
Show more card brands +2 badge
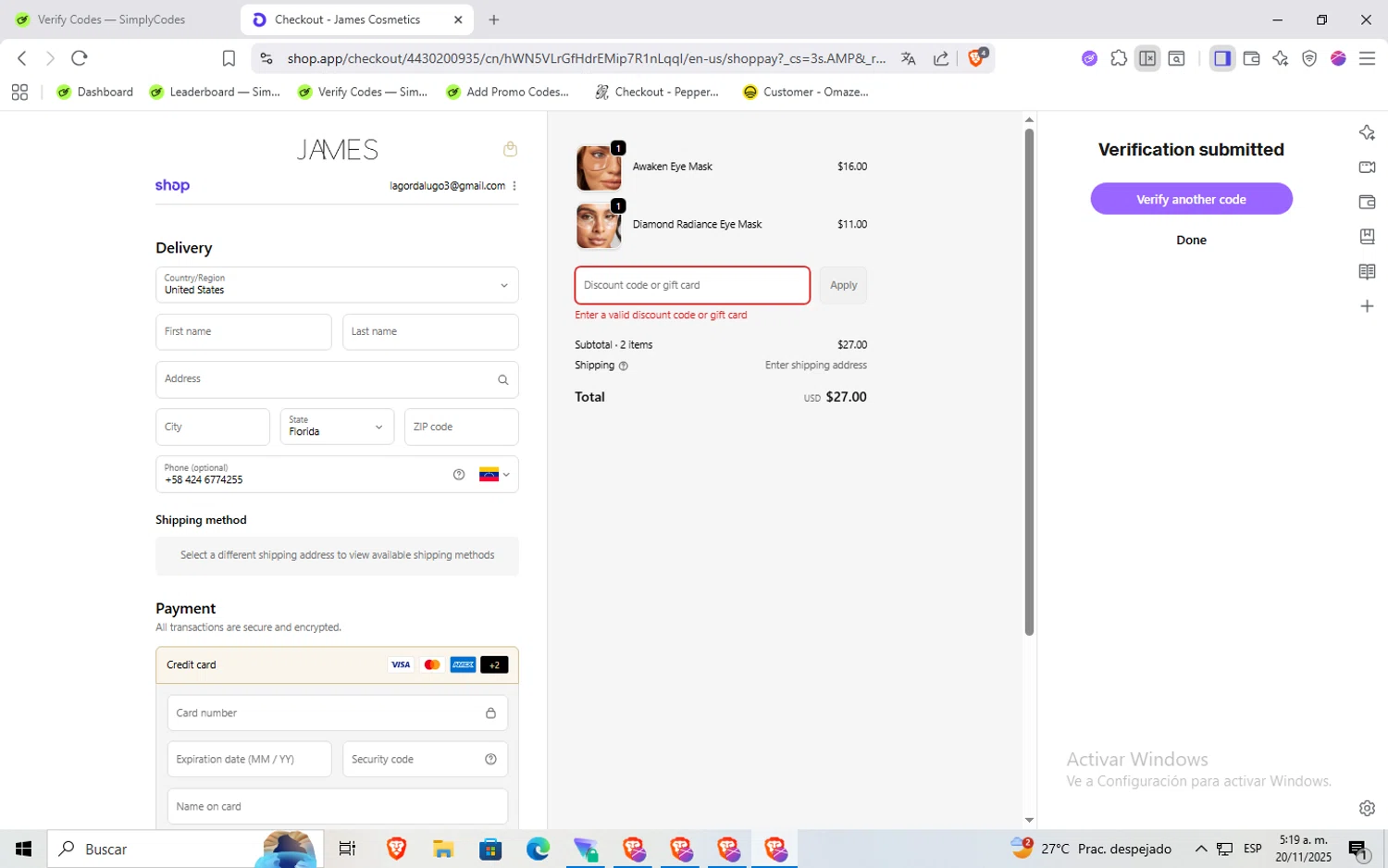click(494, 664)
